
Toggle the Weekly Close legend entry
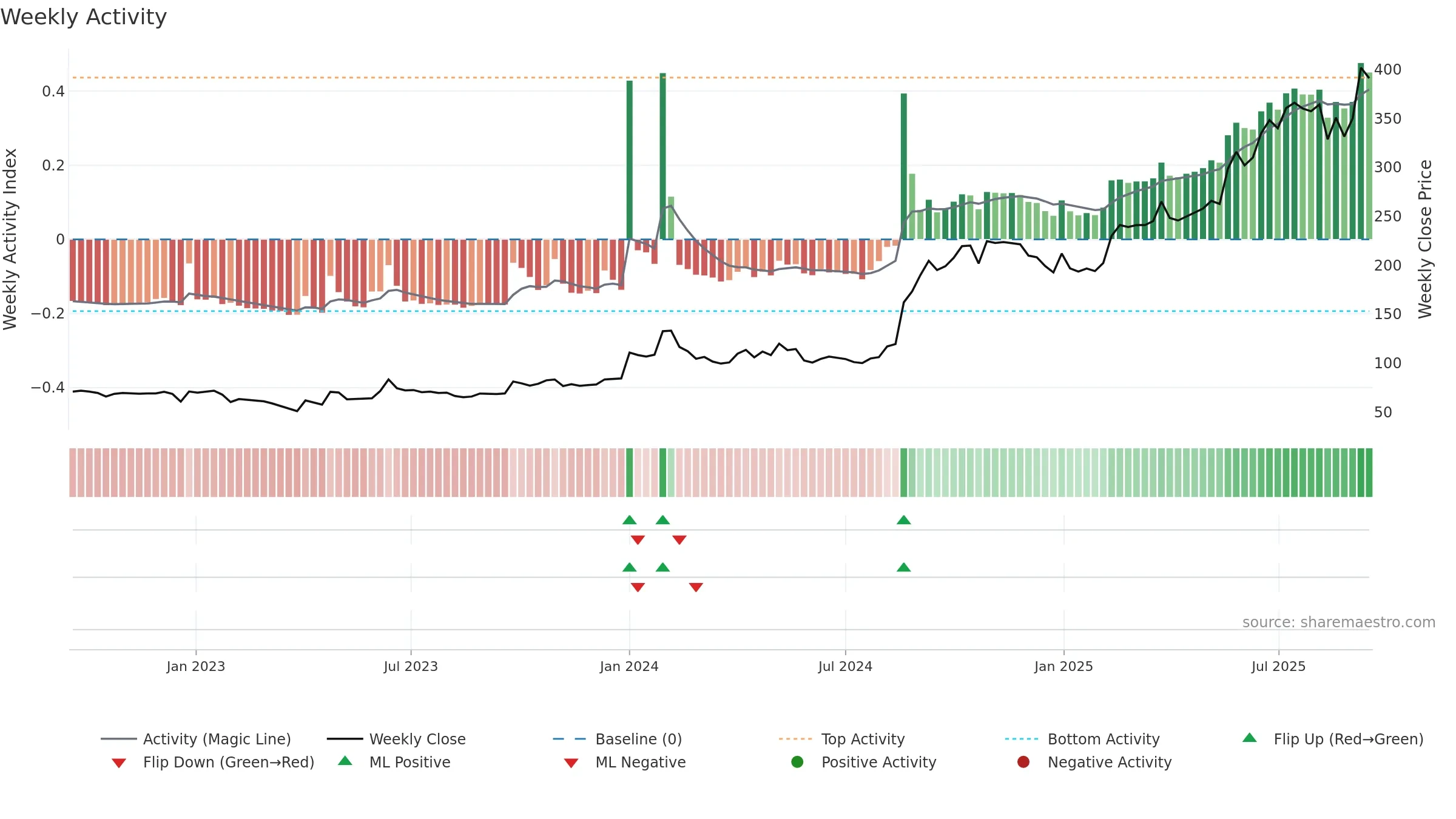[x=396, y=739]
